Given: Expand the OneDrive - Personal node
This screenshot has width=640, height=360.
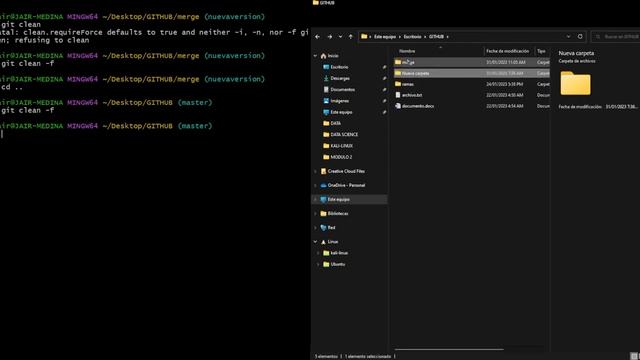Looking at the screenshot, I should (x=316, y=185).
